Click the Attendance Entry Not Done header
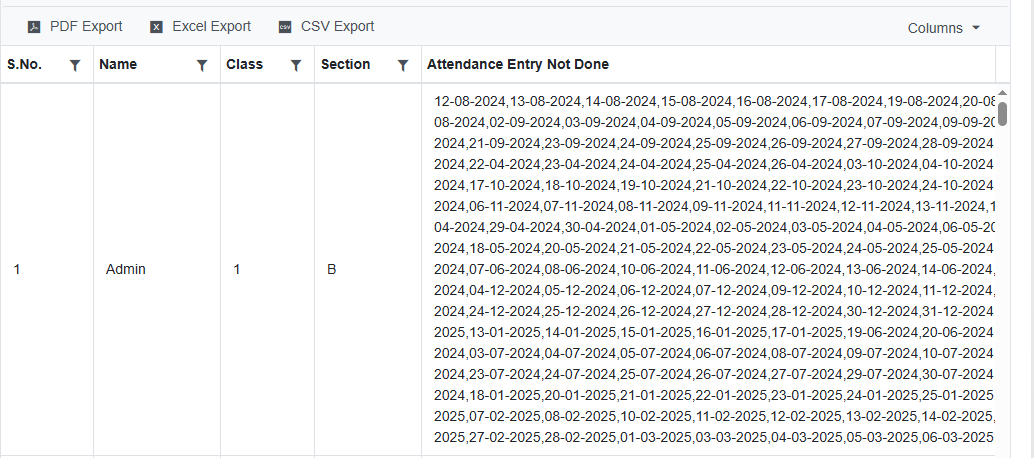Viewport: 1034px width, 458px height. [x=518, y=65]
